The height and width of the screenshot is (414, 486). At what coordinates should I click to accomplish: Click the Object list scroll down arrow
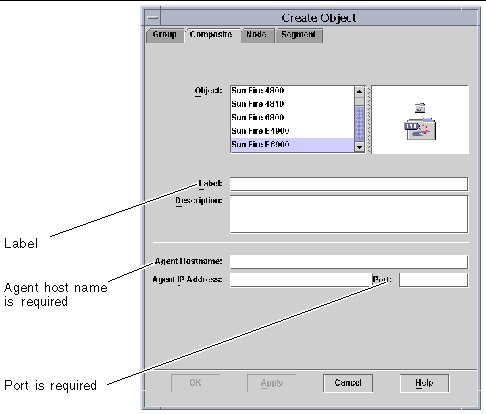[359, 147]
